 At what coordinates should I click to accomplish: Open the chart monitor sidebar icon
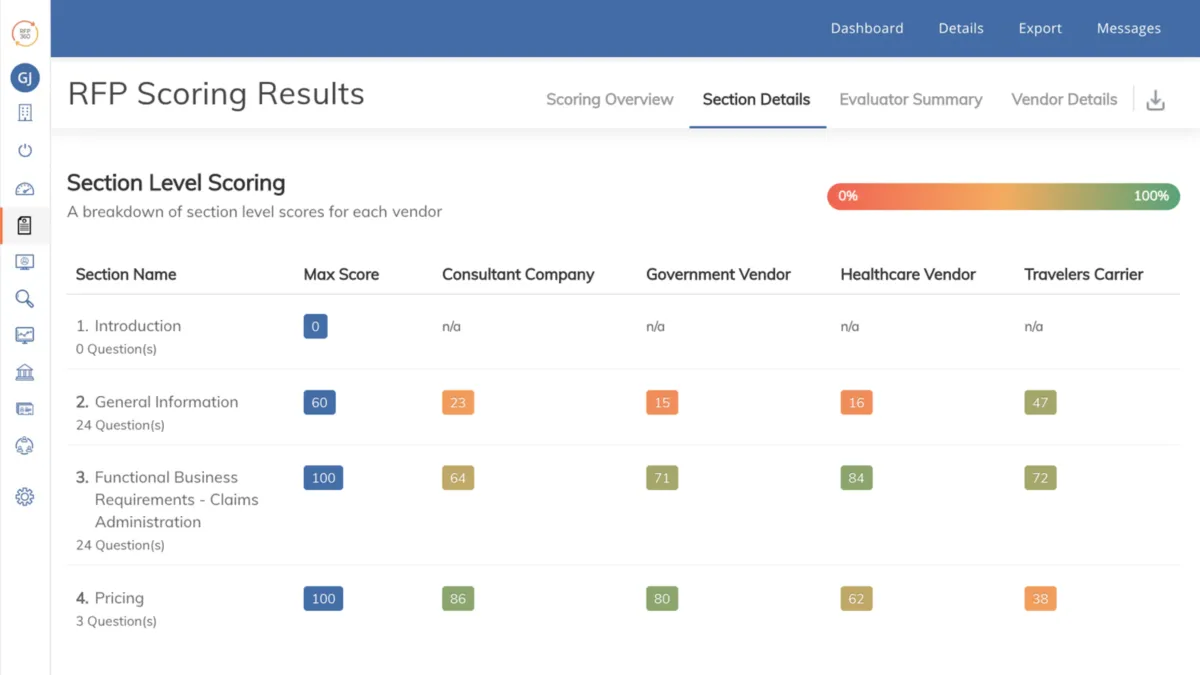click(25, 336)
